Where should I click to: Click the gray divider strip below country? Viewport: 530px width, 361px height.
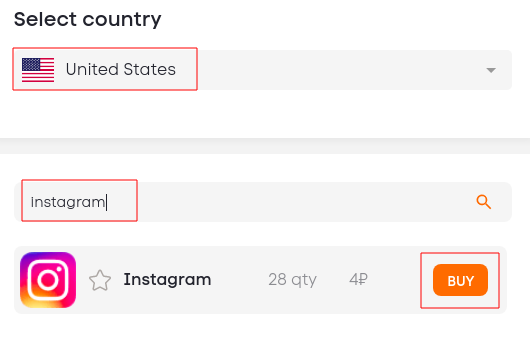click(265, 146)
